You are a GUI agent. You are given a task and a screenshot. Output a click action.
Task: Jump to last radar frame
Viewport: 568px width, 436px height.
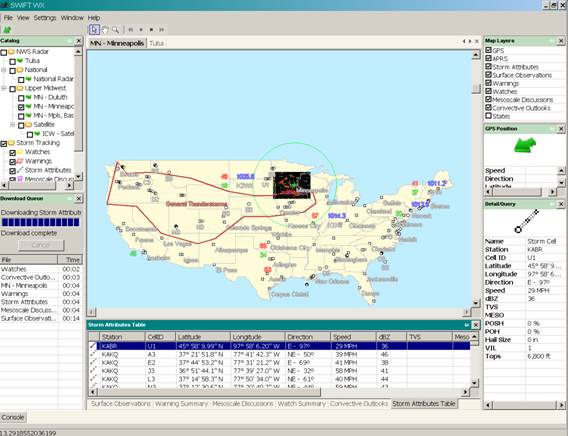pos(162,30)
